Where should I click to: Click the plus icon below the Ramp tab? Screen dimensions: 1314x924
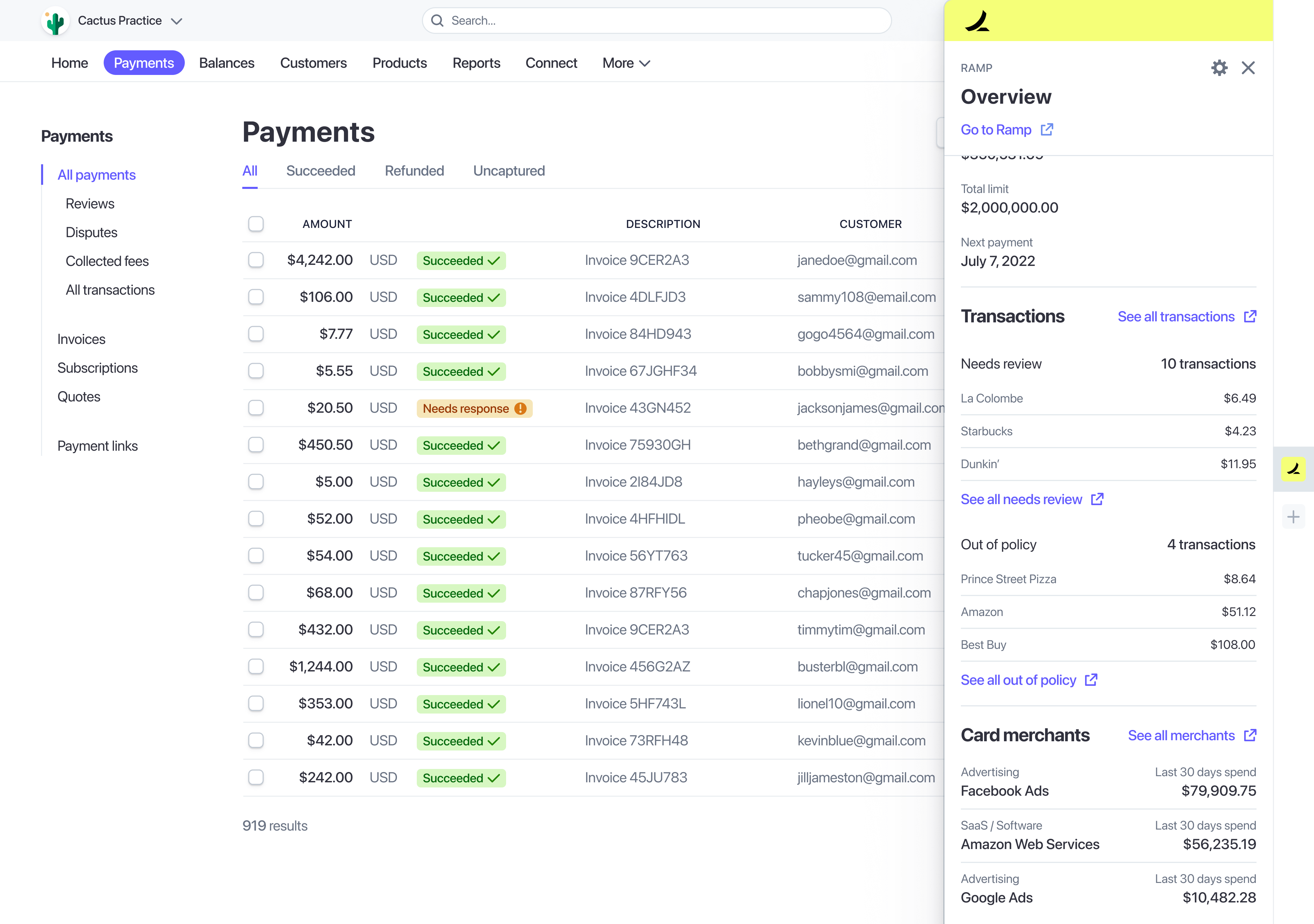click(1293, 516)
